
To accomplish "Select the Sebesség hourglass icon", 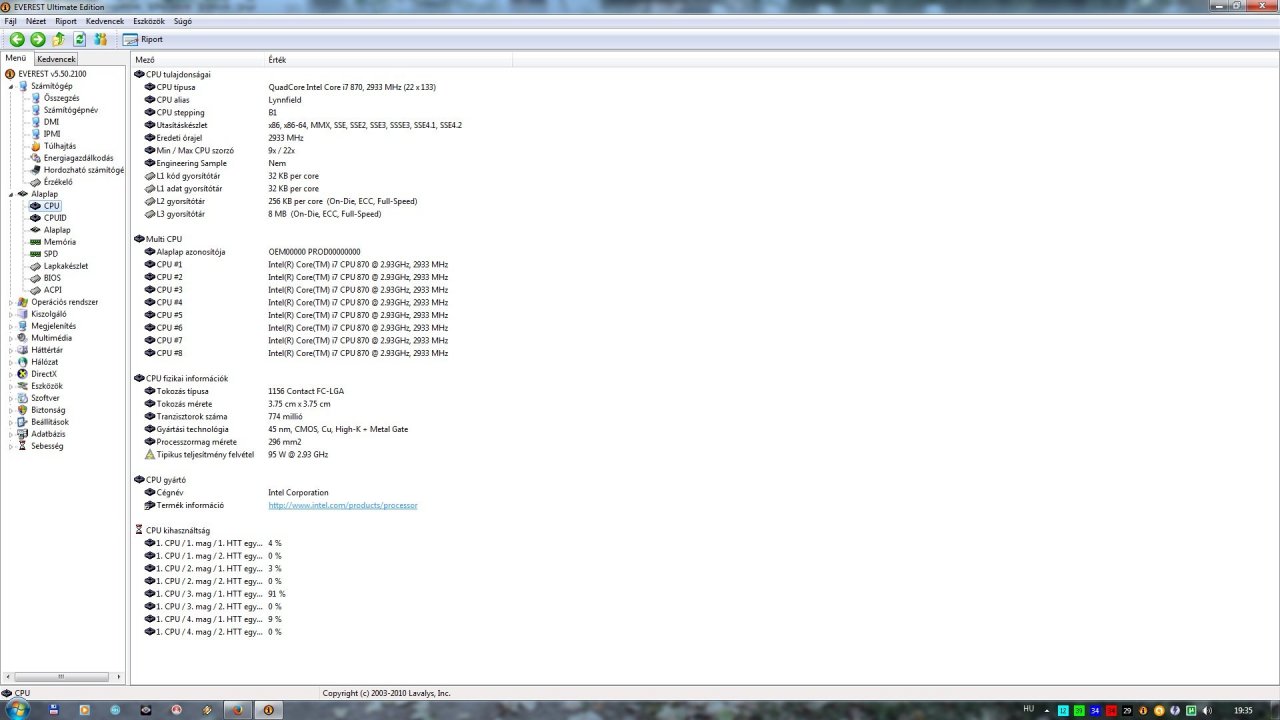I will pyautogui.click(x=23, y=446).
